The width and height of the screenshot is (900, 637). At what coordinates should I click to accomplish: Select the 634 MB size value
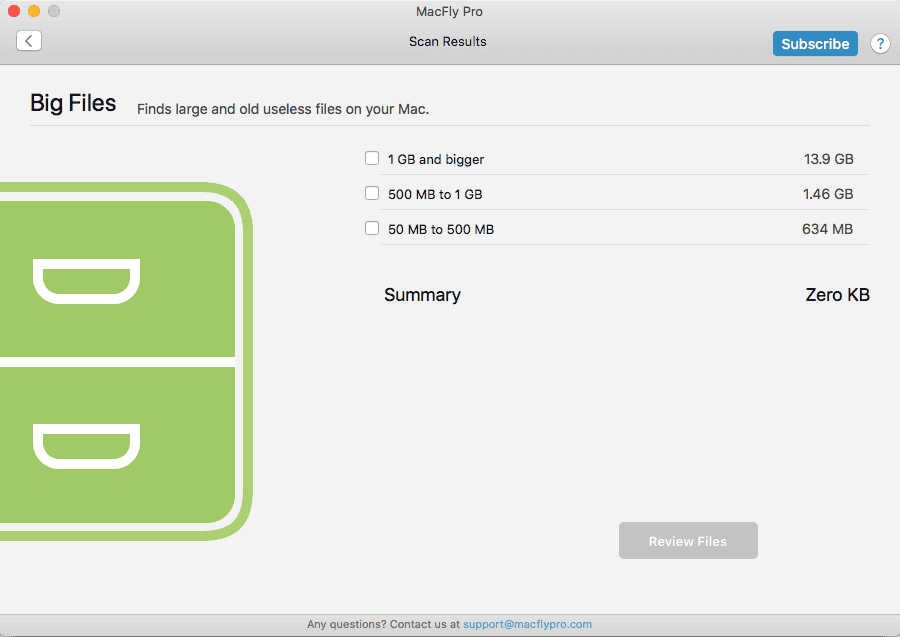pos(827,229)
